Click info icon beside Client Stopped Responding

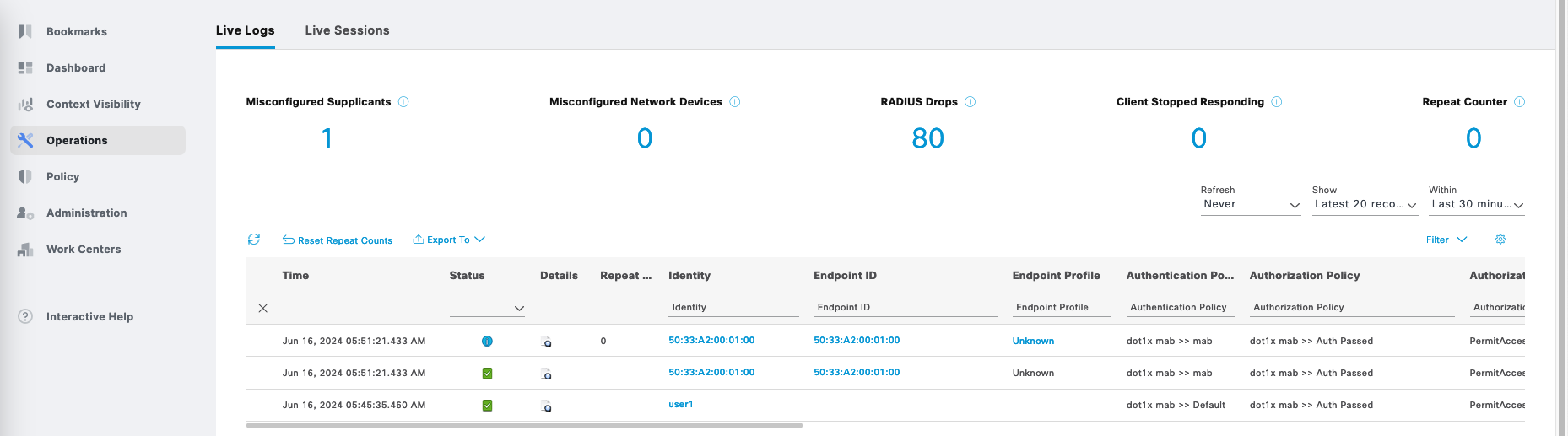coord(1276,102)
